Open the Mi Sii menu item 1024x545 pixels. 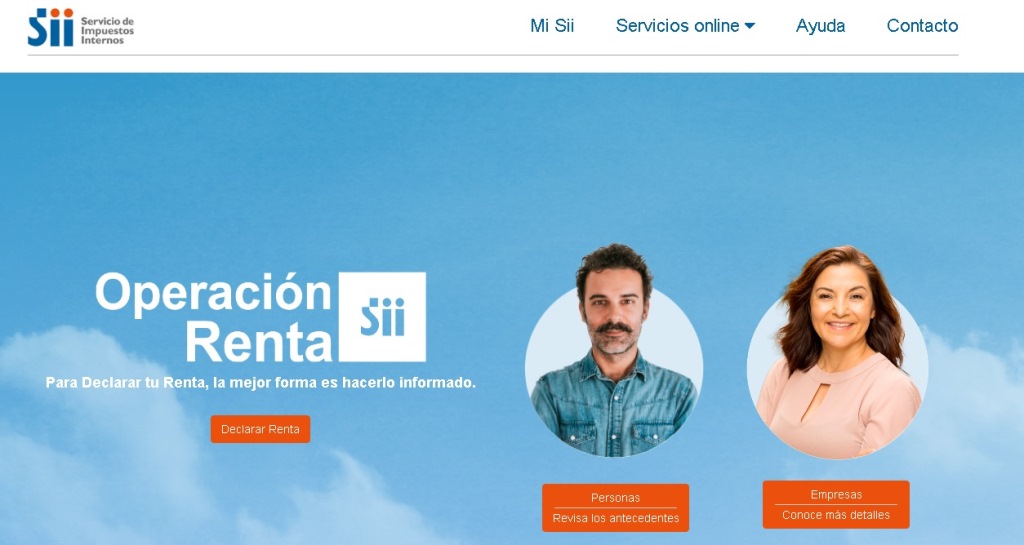click(x=552, y=26)
